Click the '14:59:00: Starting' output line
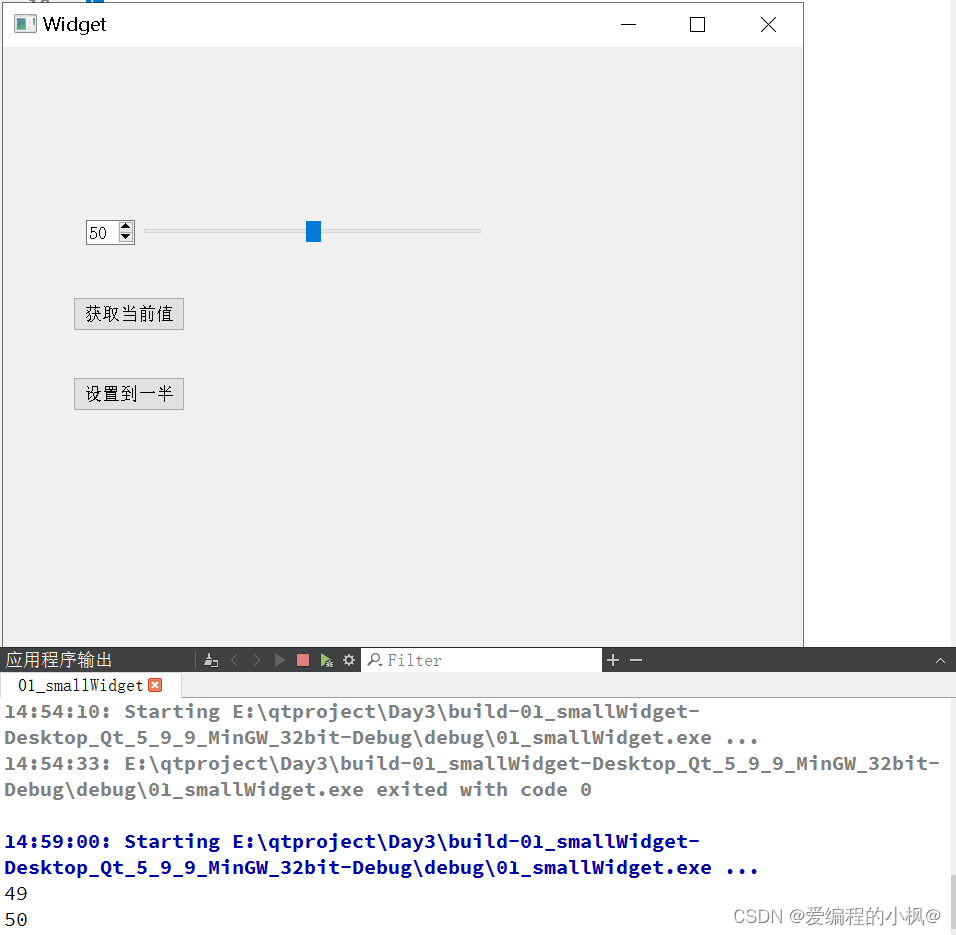The height and width of the screenshot is (935, 956). (x=352, y=842)
